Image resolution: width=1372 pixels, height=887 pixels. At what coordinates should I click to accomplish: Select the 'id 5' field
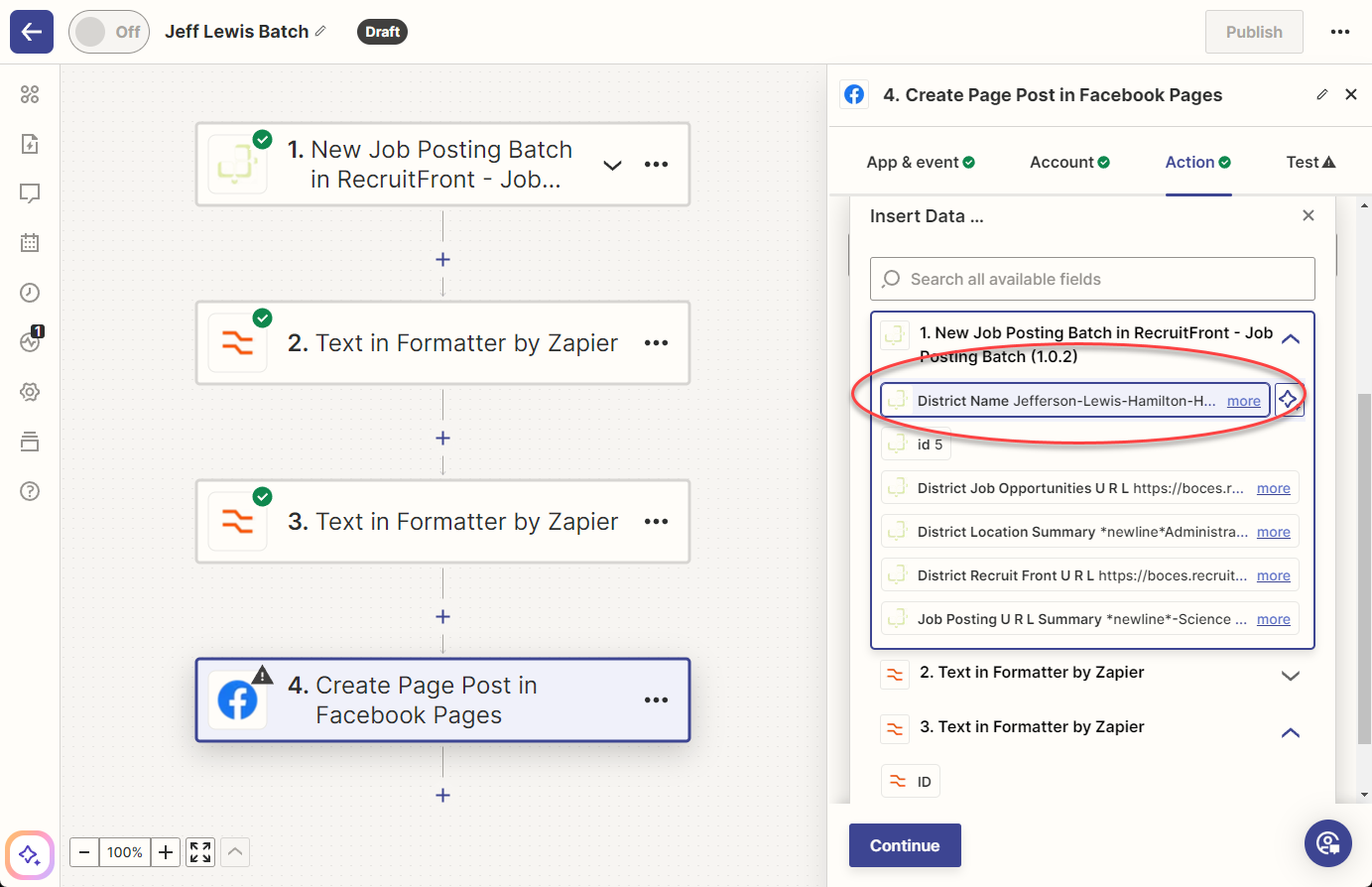[x=917, y=444]
